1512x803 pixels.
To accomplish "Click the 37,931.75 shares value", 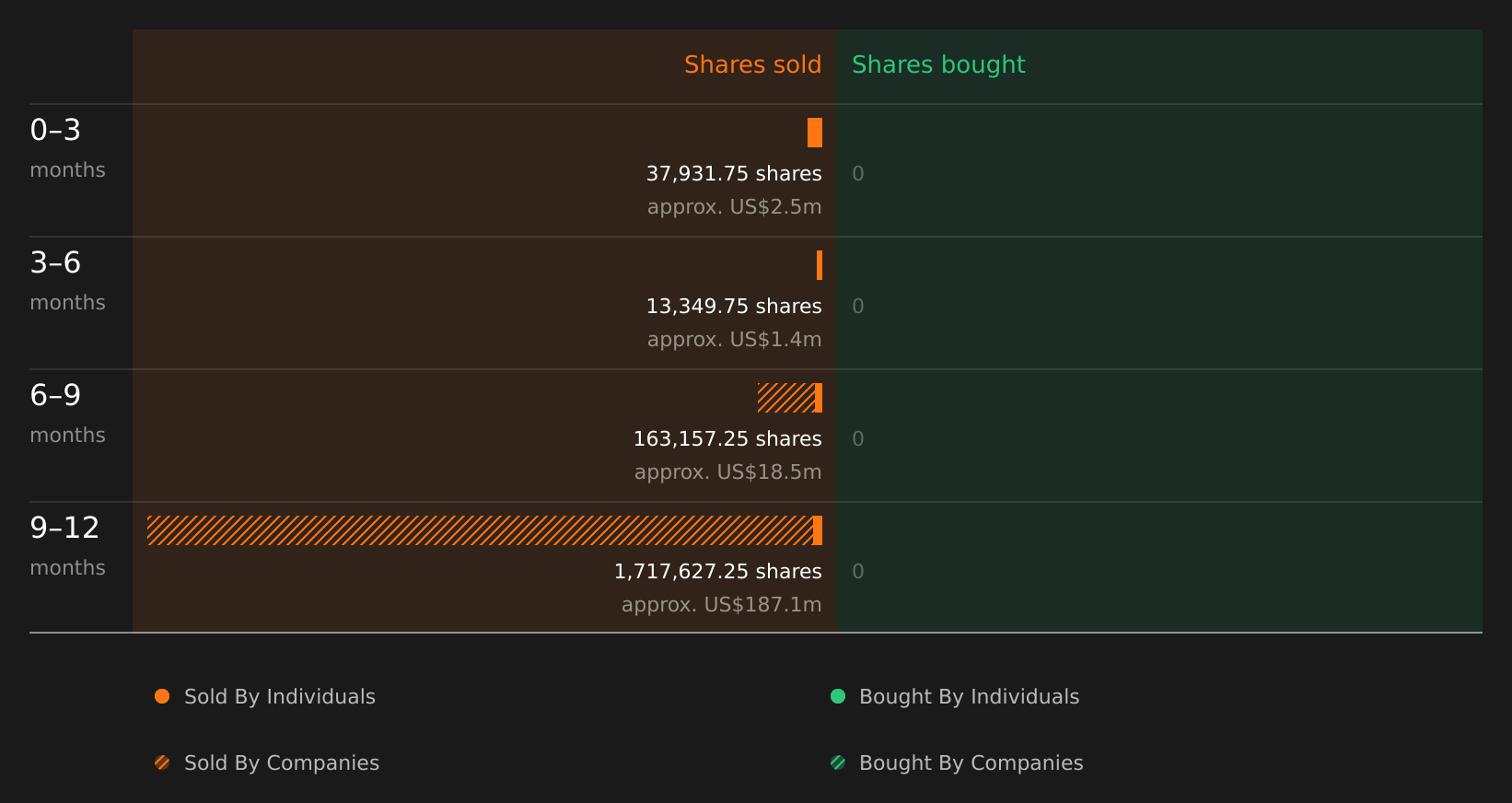I will click(734, 173).
